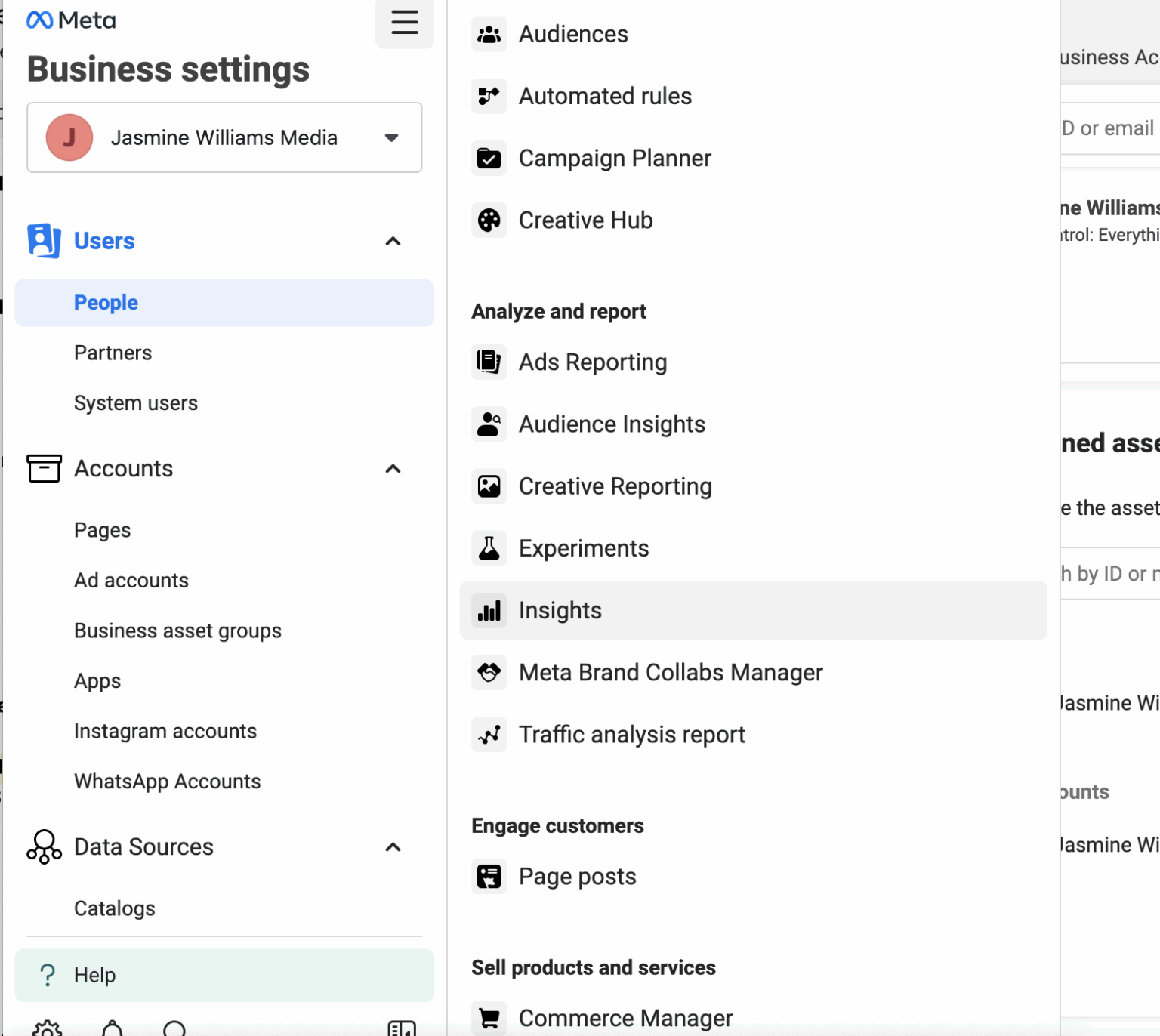Click the Meta logo
This screenshot has width=1160, height=1036.
point(71,20)
